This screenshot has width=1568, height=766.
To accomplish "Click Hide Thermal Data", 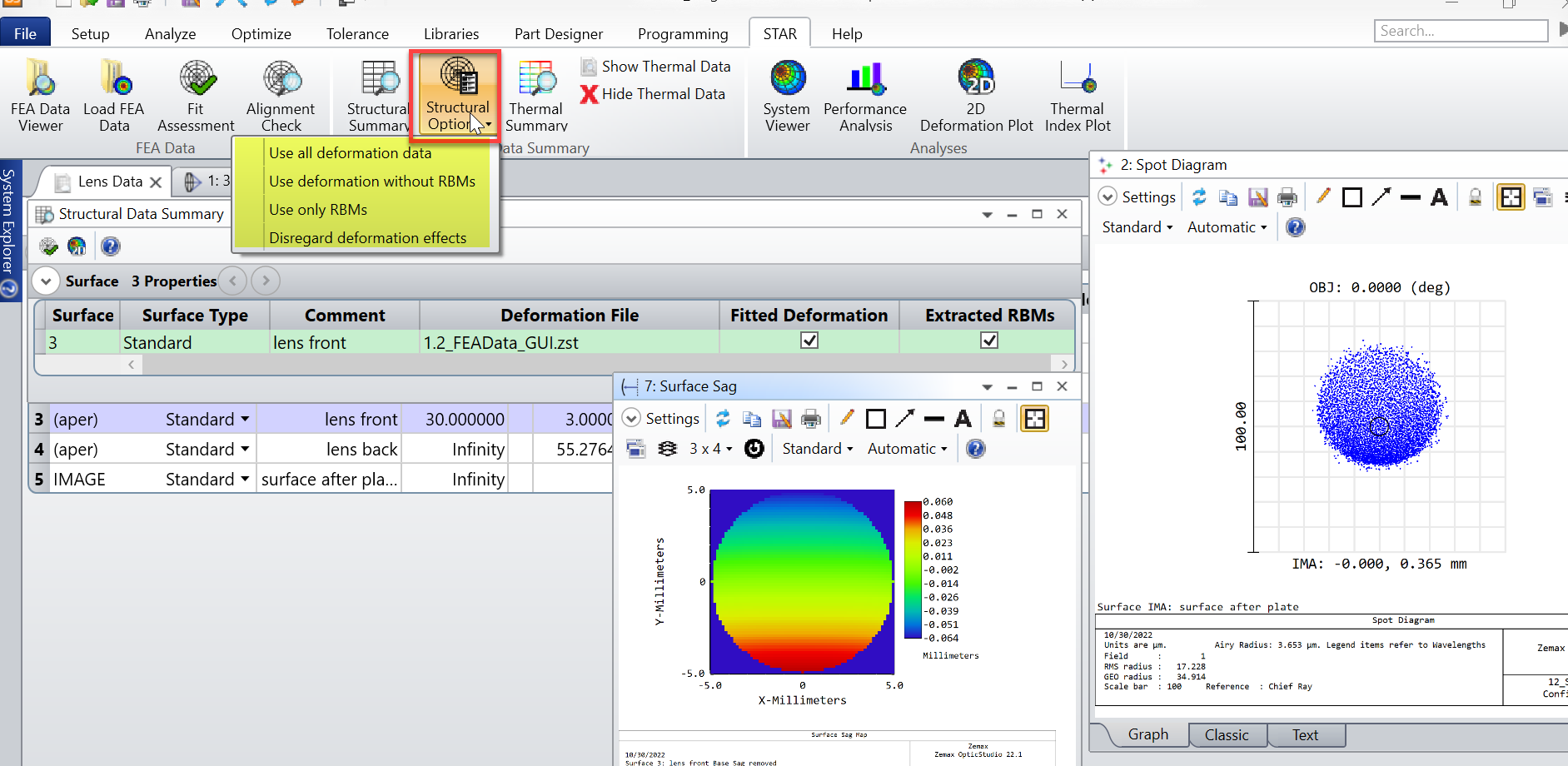I will point(653,94).
